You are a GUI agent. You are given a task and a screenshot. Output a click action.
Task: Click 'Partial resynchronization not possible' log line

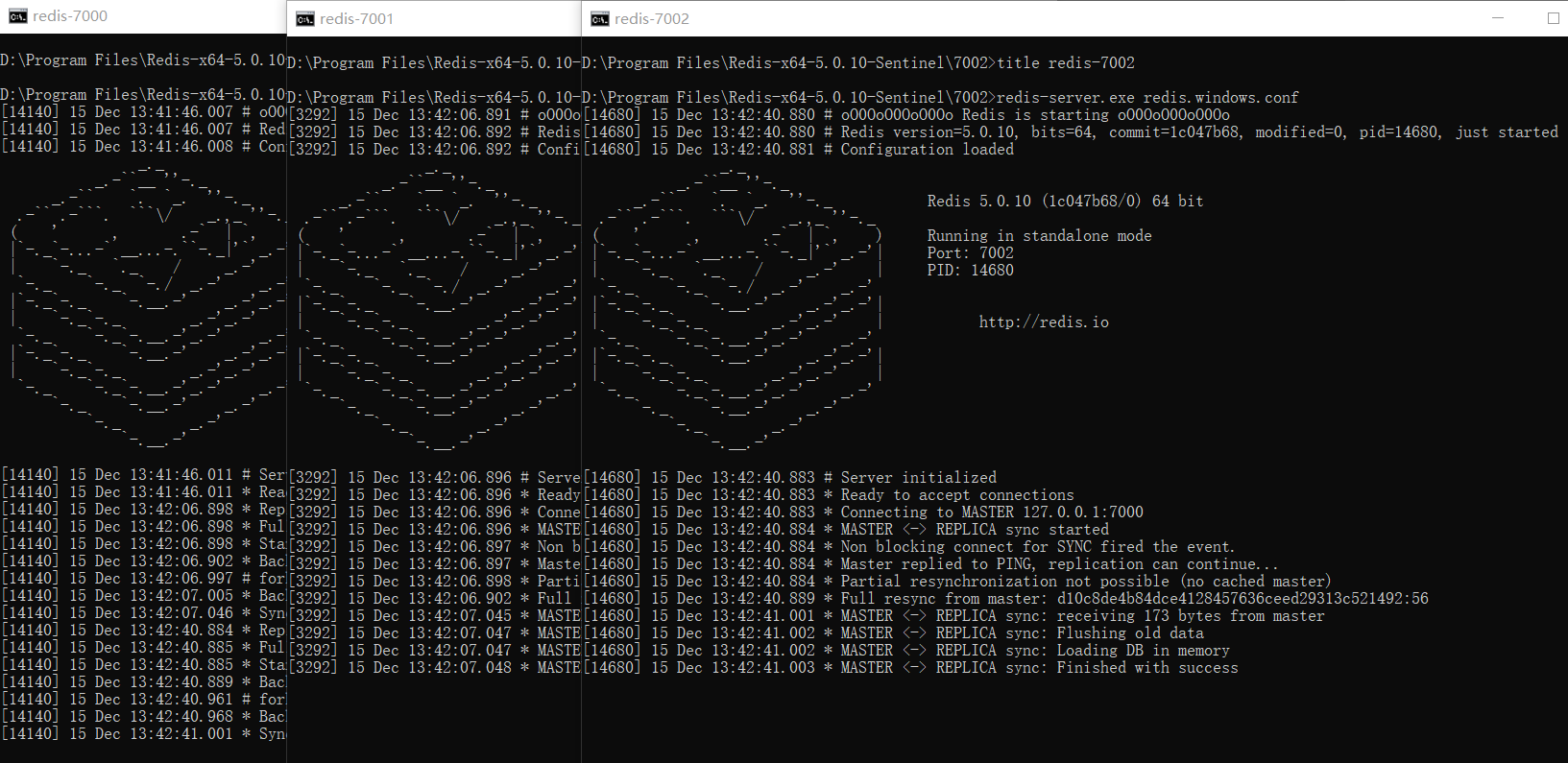(x=957, y=582)
